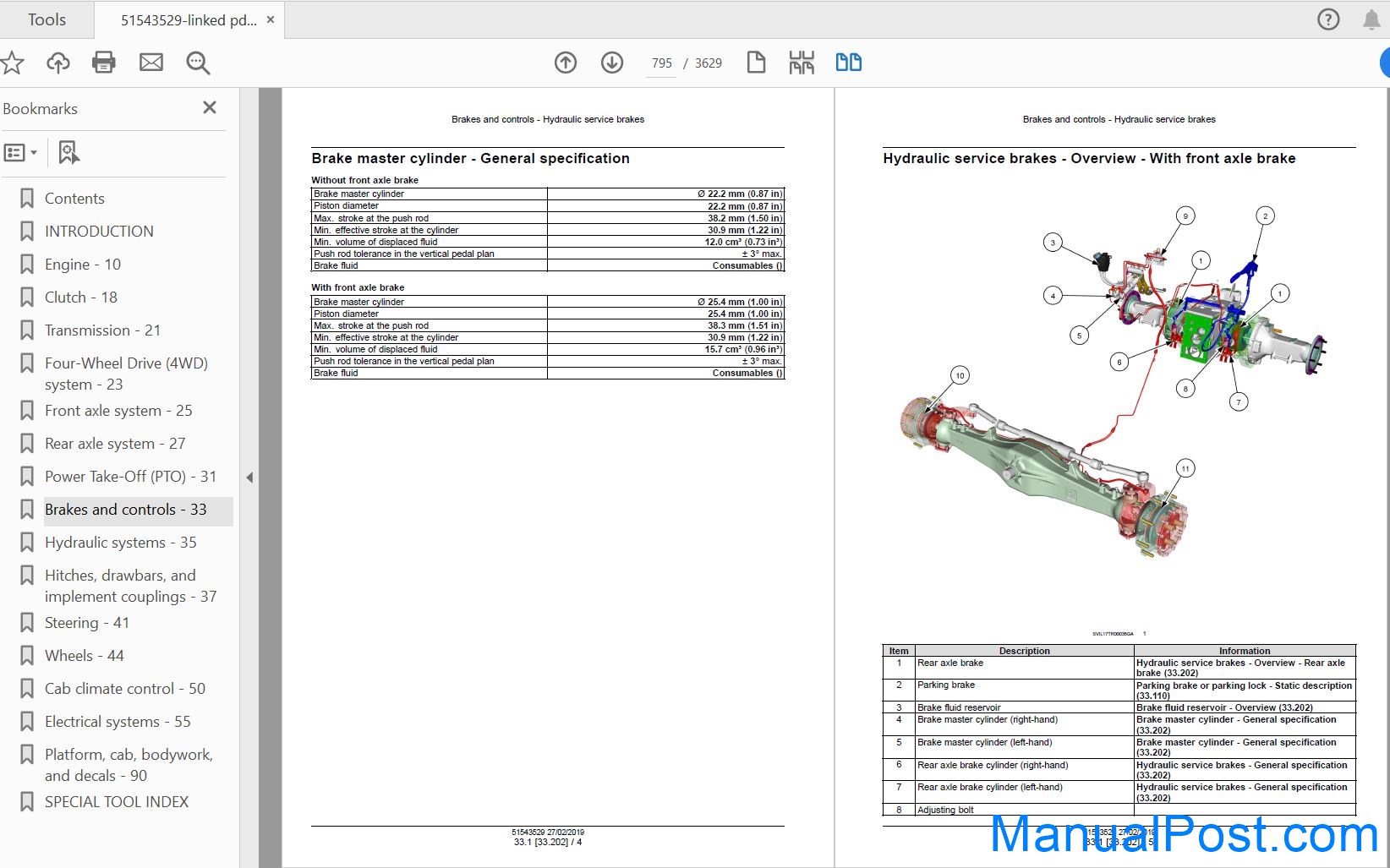This screenshot has height=868, width=1390.
Task: Open Hitches, drawbars, and implement couplings bookmark
Action: [130, 586]
